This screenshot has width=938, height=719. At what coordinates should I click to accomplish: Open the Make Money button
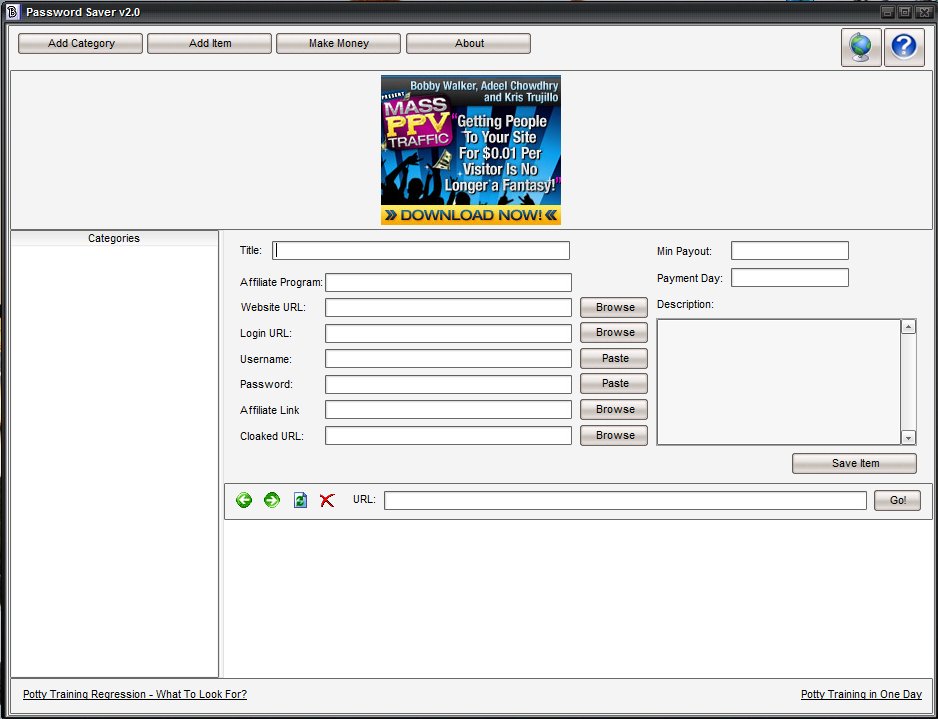click(x=339, y=43)
